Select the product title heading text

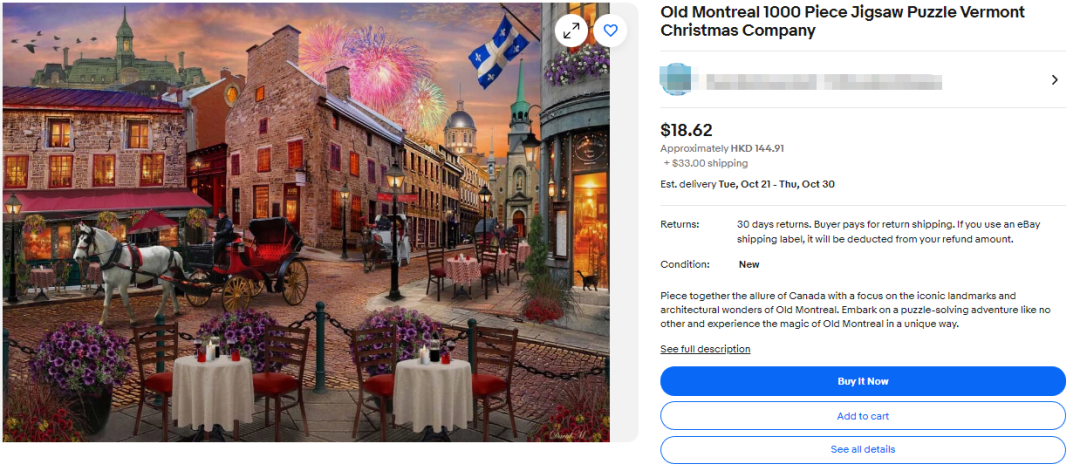tap(842, 21)
